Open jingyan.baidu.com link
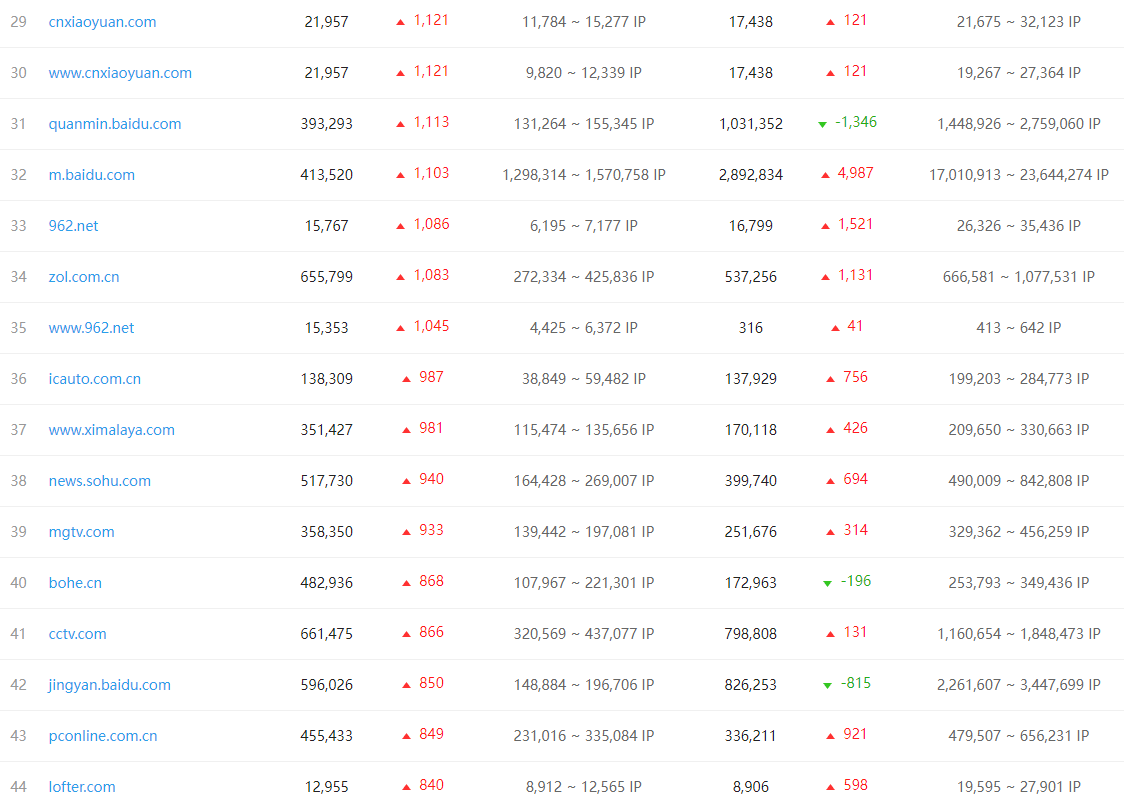1124x809 pixels. pyautogui.click(x=109, y=684)
